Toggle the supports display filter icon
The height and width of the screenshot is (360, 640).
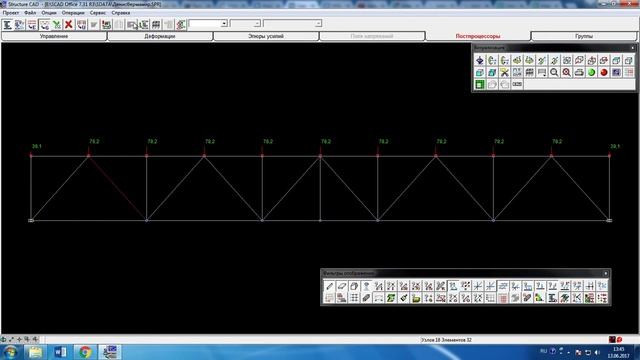tap(366, 286)
